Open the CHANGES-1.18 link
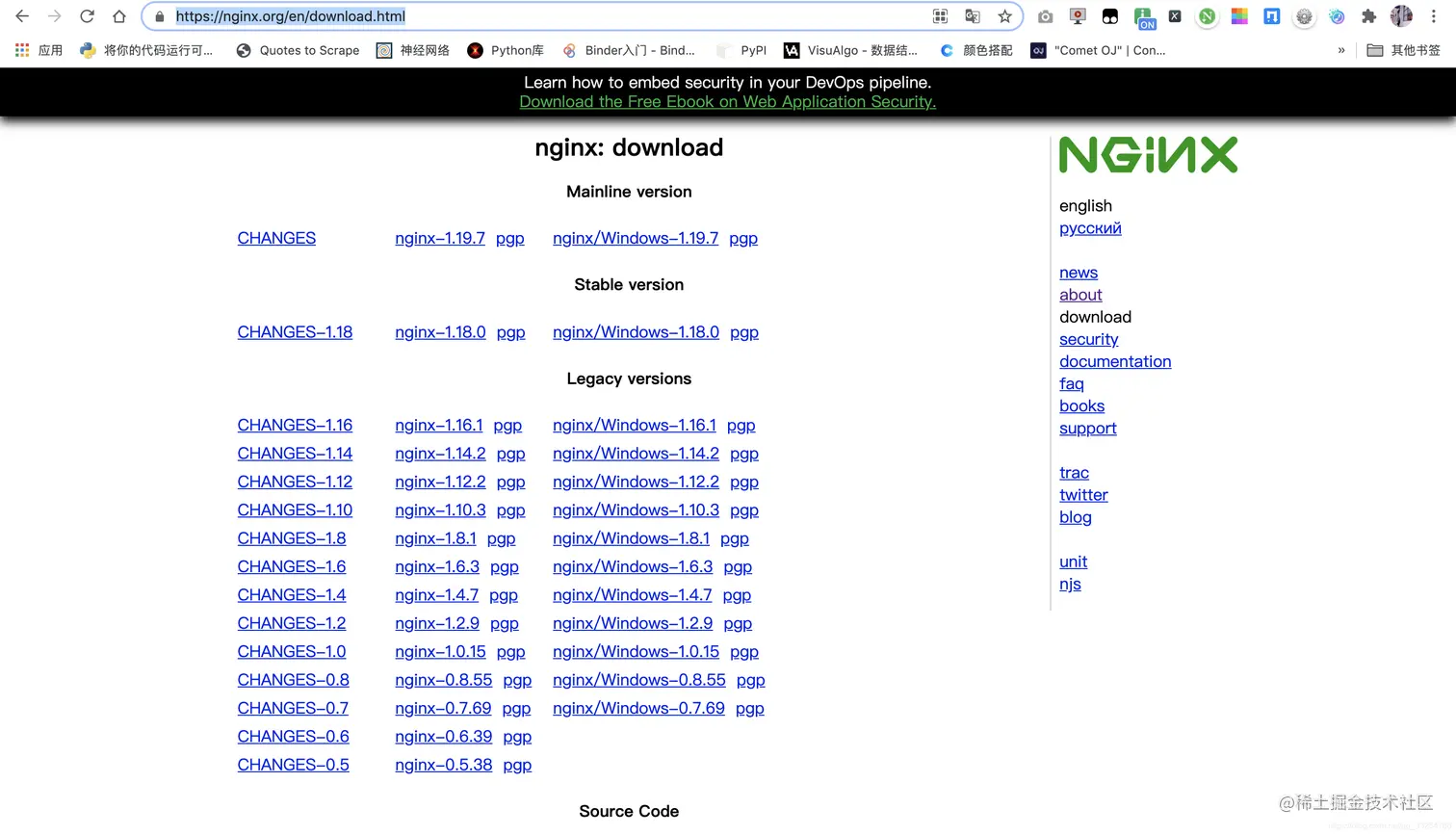 [x=295, y=332]
